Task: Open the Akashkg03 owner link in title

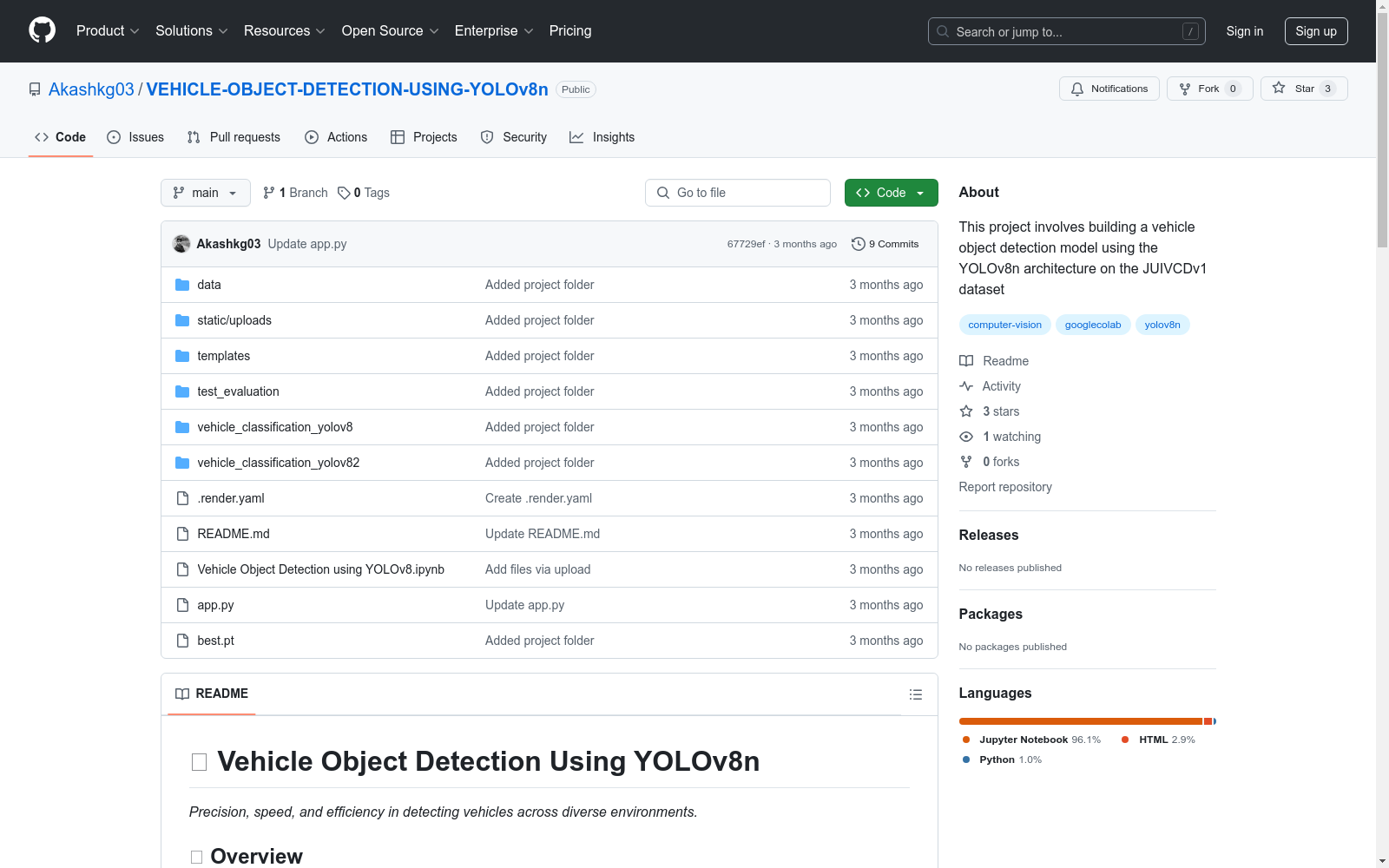Action: (x=91, y=89)
